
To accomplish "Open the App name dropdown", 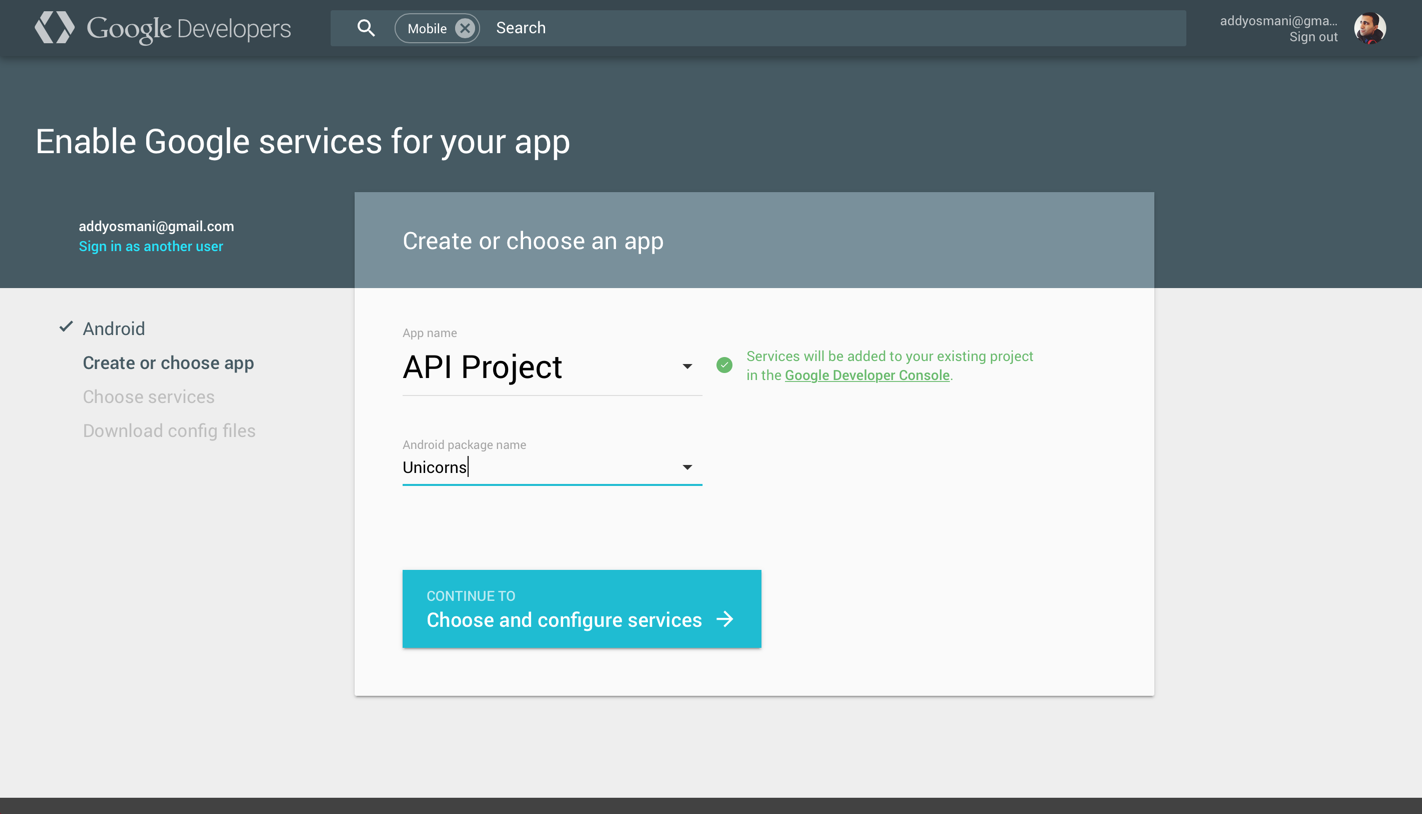I will (687, 366).
